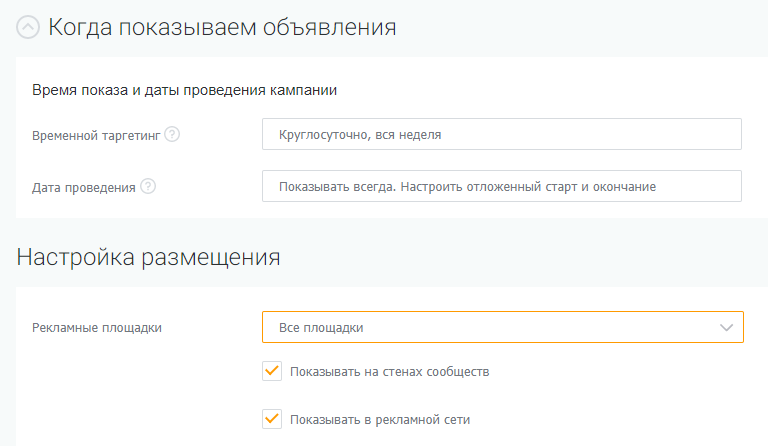Click "Показывать всегда" in the date field

click(x=333, y=186)
